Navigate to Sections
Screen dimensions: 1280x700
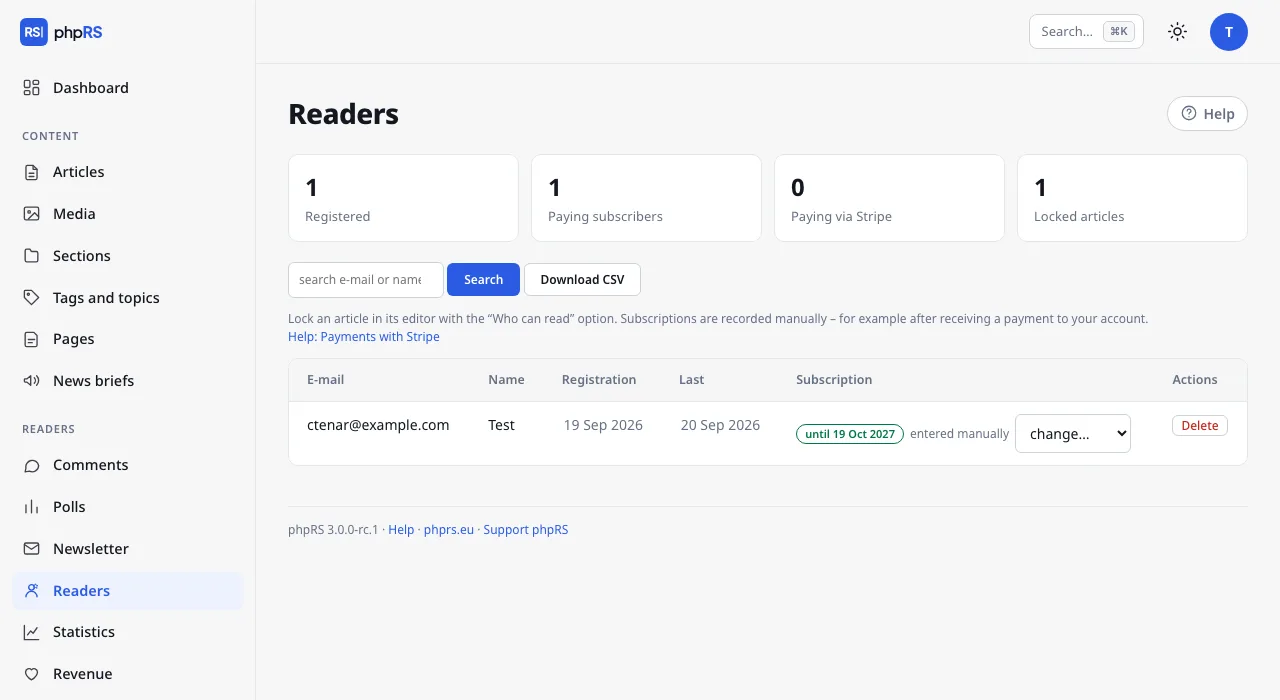[x=128, y=256]
